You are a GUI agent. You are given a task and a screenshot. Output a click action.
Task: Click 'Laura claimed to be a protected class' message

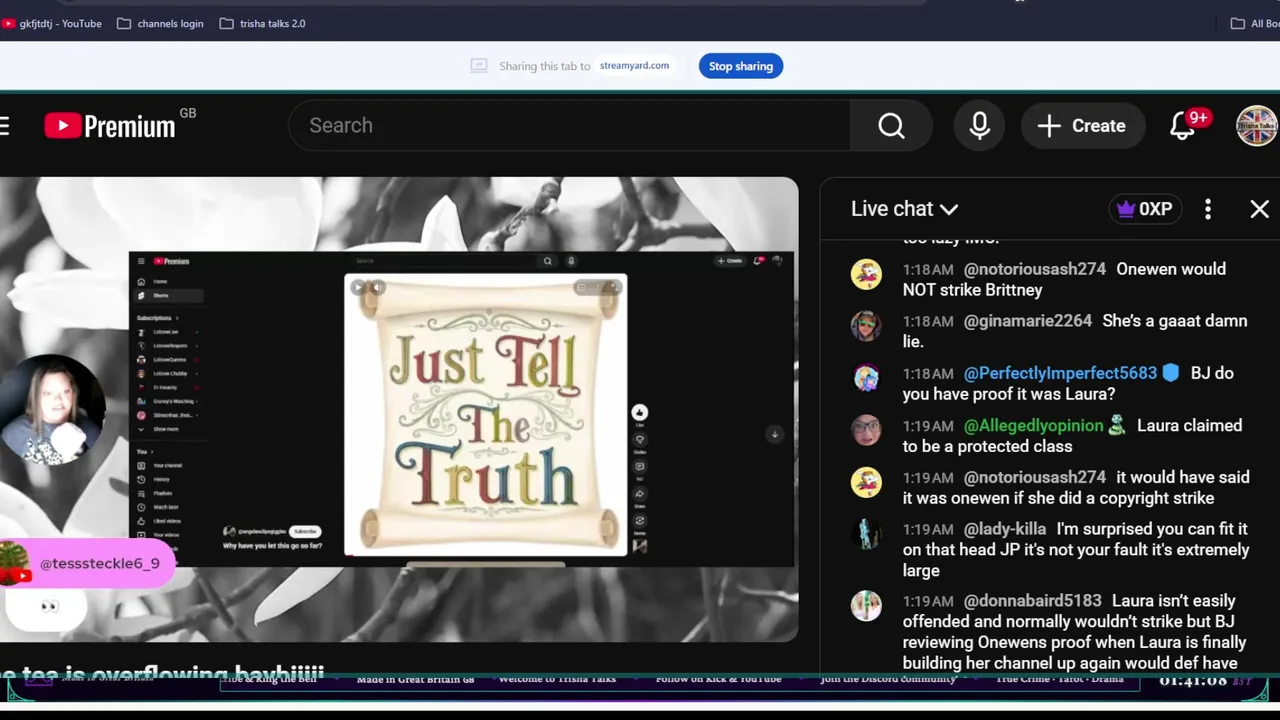1072,436
